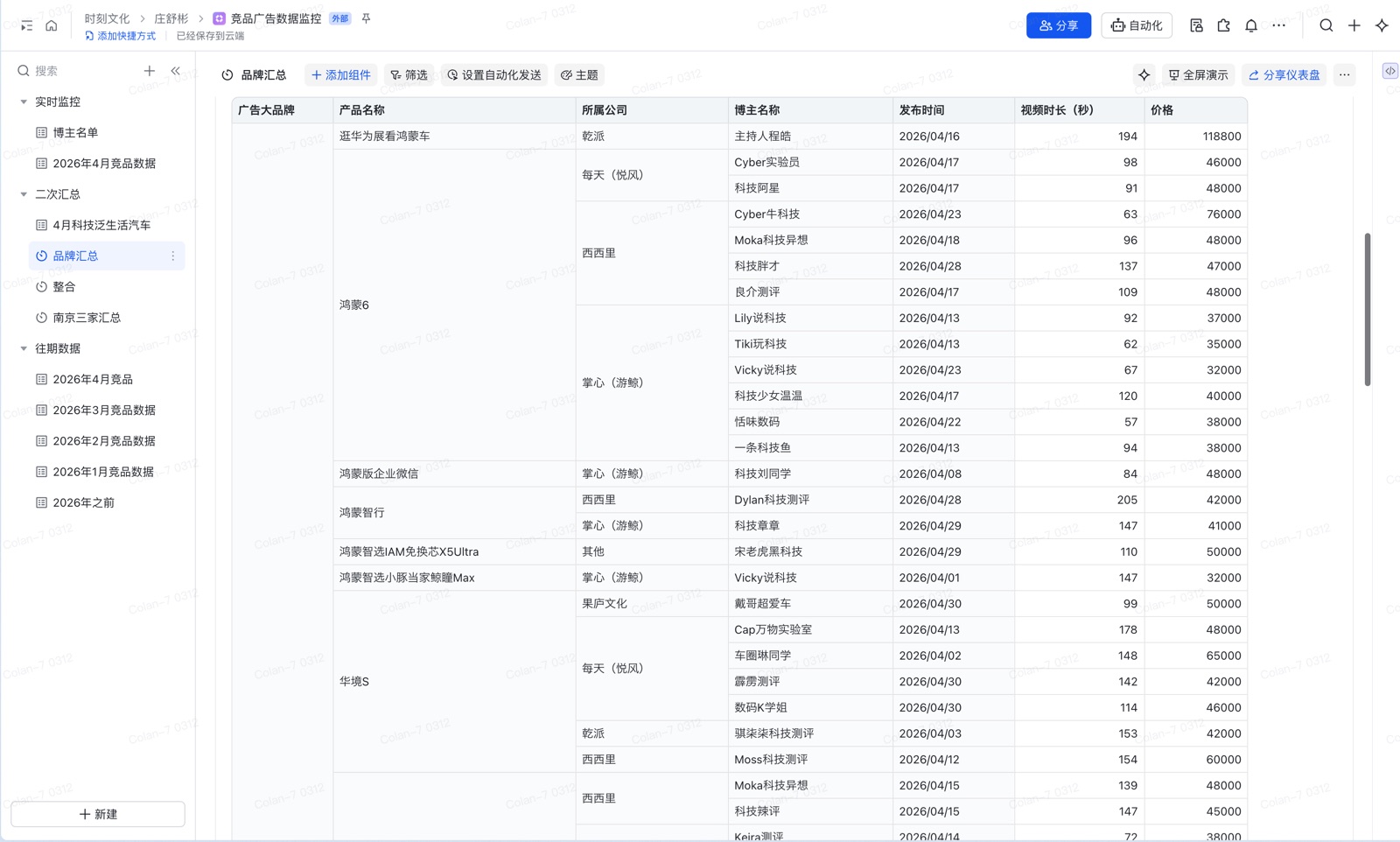Open the search icon in top bar

click(1326, 25)
